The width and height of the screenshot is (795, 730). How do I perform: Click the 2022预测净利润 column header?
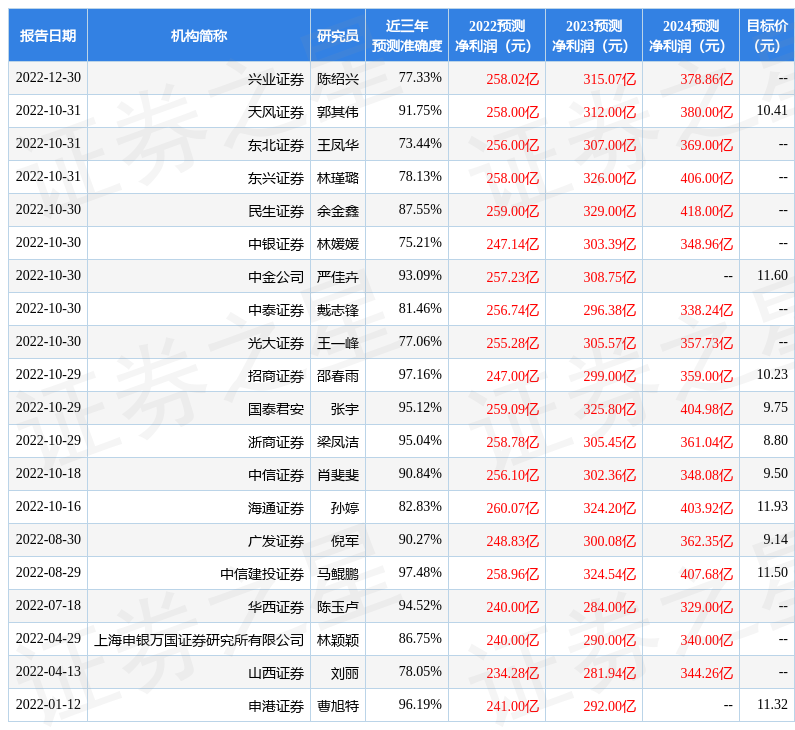[496, 35]
